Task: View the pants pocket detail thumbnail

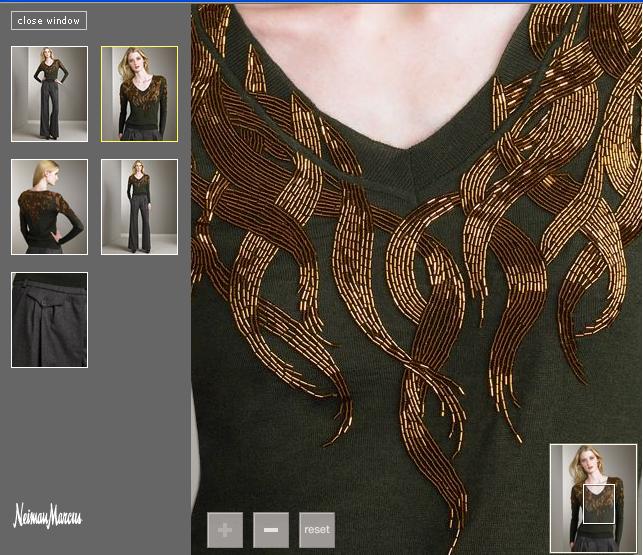Action: [49, 319]
